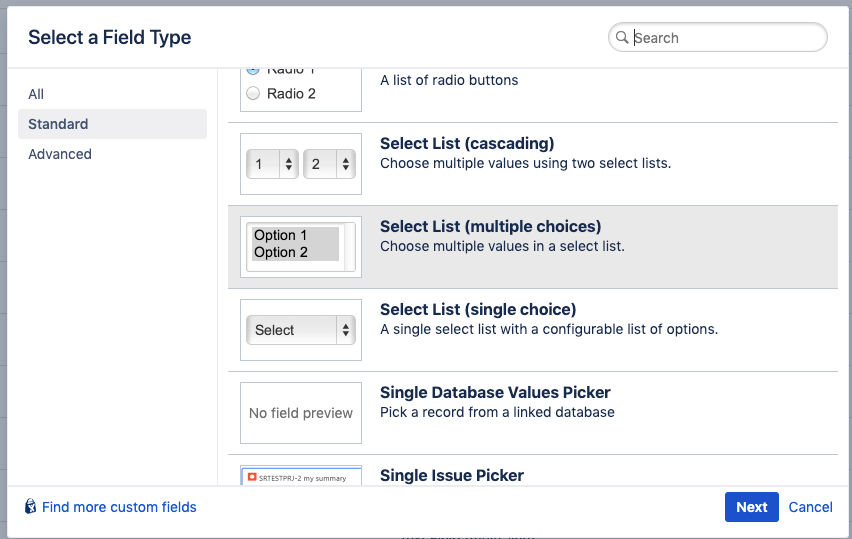Click the search magnifier icon

[622, 37]
